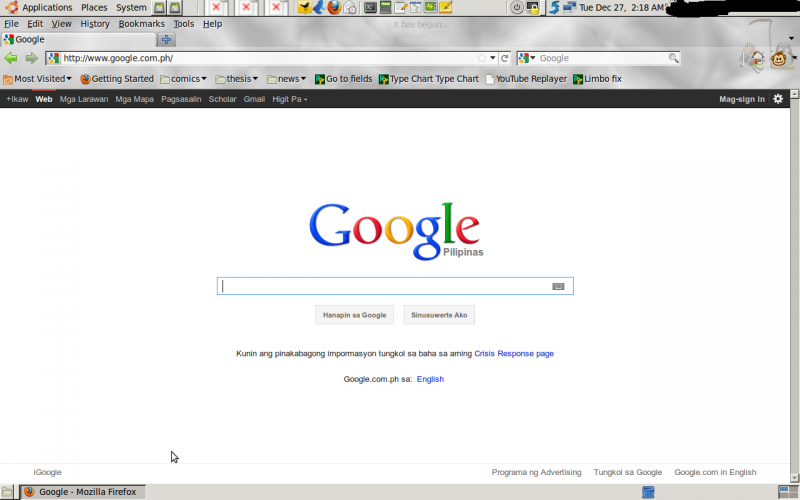Switch language via English link
The height and width of the screenshot is (500, 800).
(x=430, y=379)
